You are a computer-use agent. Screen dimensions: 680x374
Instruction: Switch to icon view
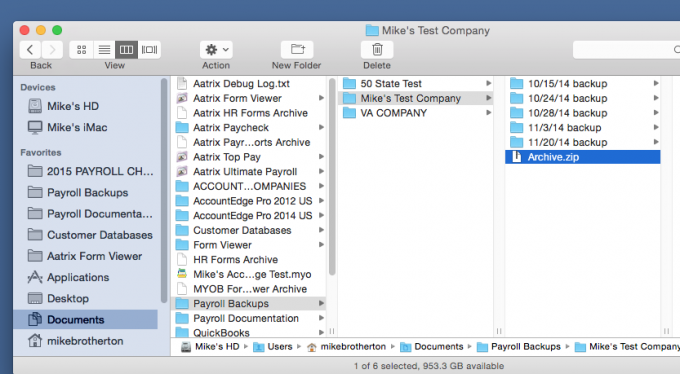(82, 50)
